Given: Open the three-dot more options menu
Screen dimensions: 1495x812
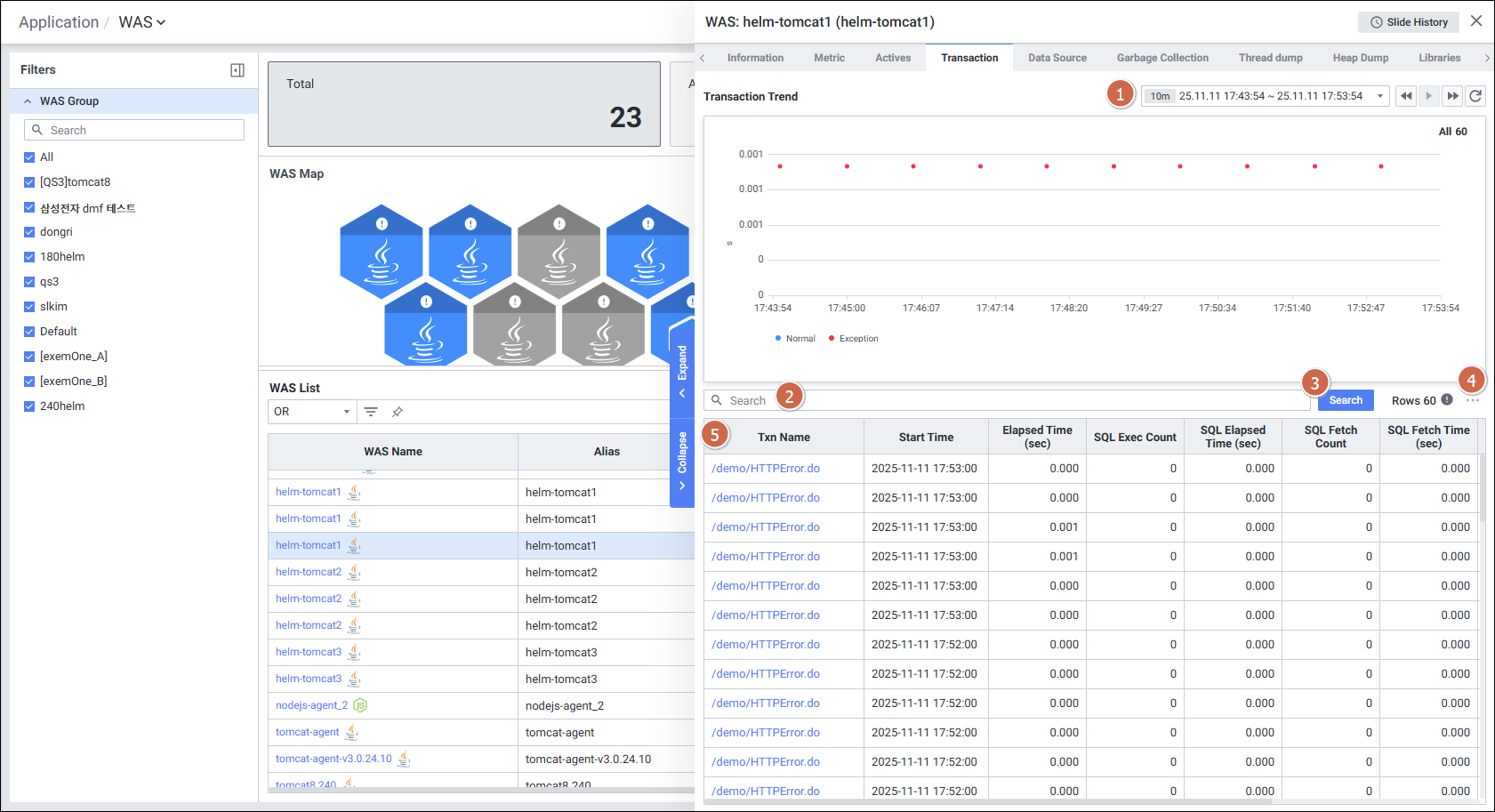Looking at the screenshot, I should coord(1473,400).
